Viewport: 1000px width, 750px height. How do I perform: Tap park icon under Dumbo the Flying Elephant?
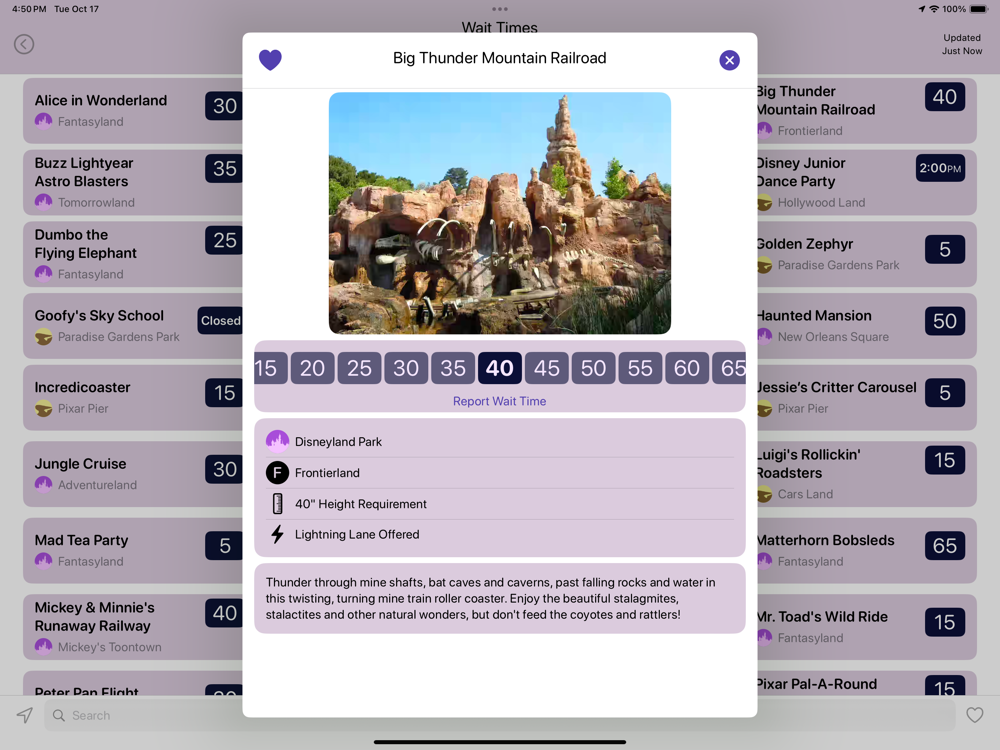click(x=43, y=274)
